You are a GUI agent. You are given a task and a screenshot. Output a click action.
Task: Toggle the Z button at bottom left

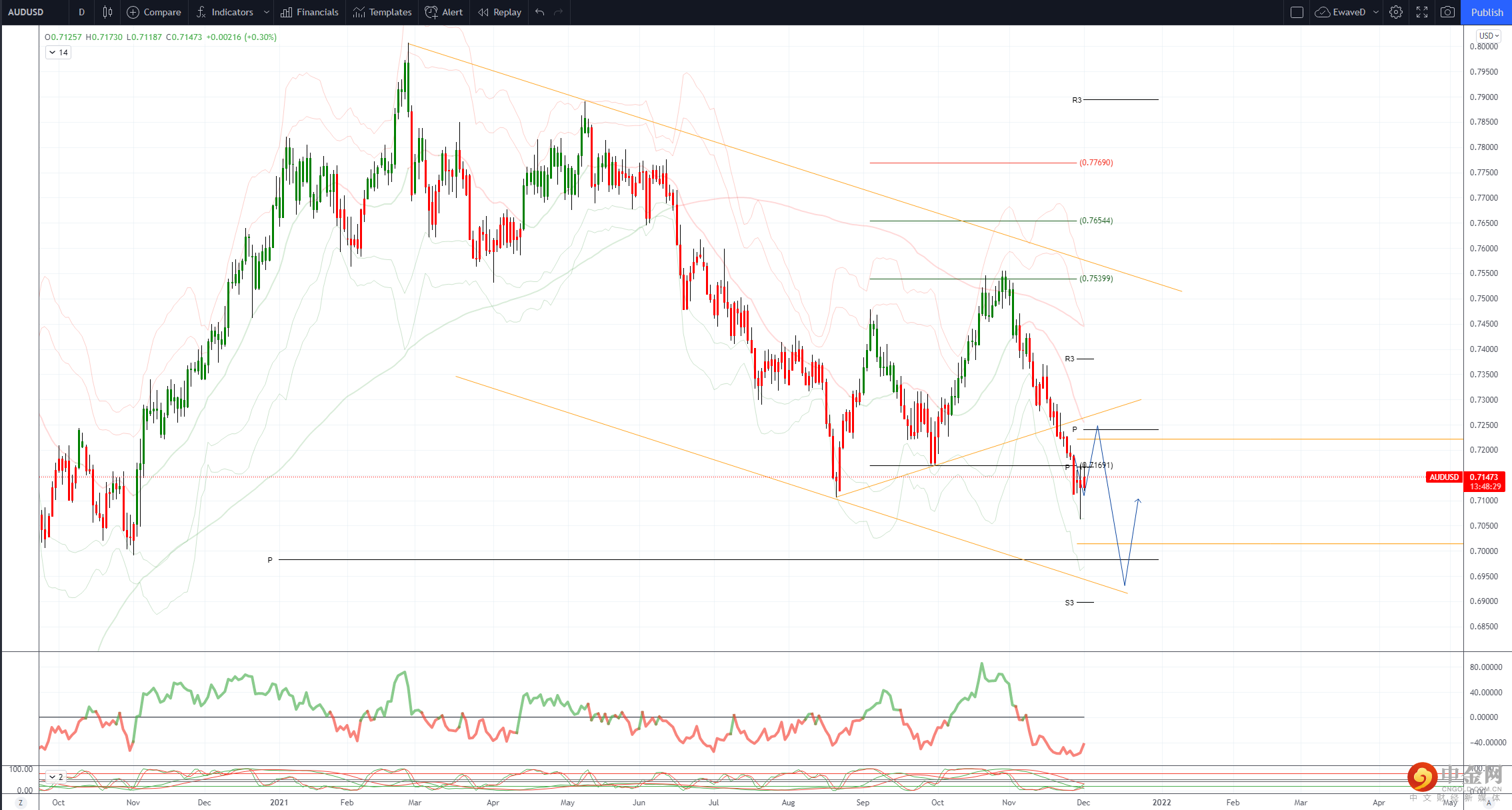[x=21, y=803]
